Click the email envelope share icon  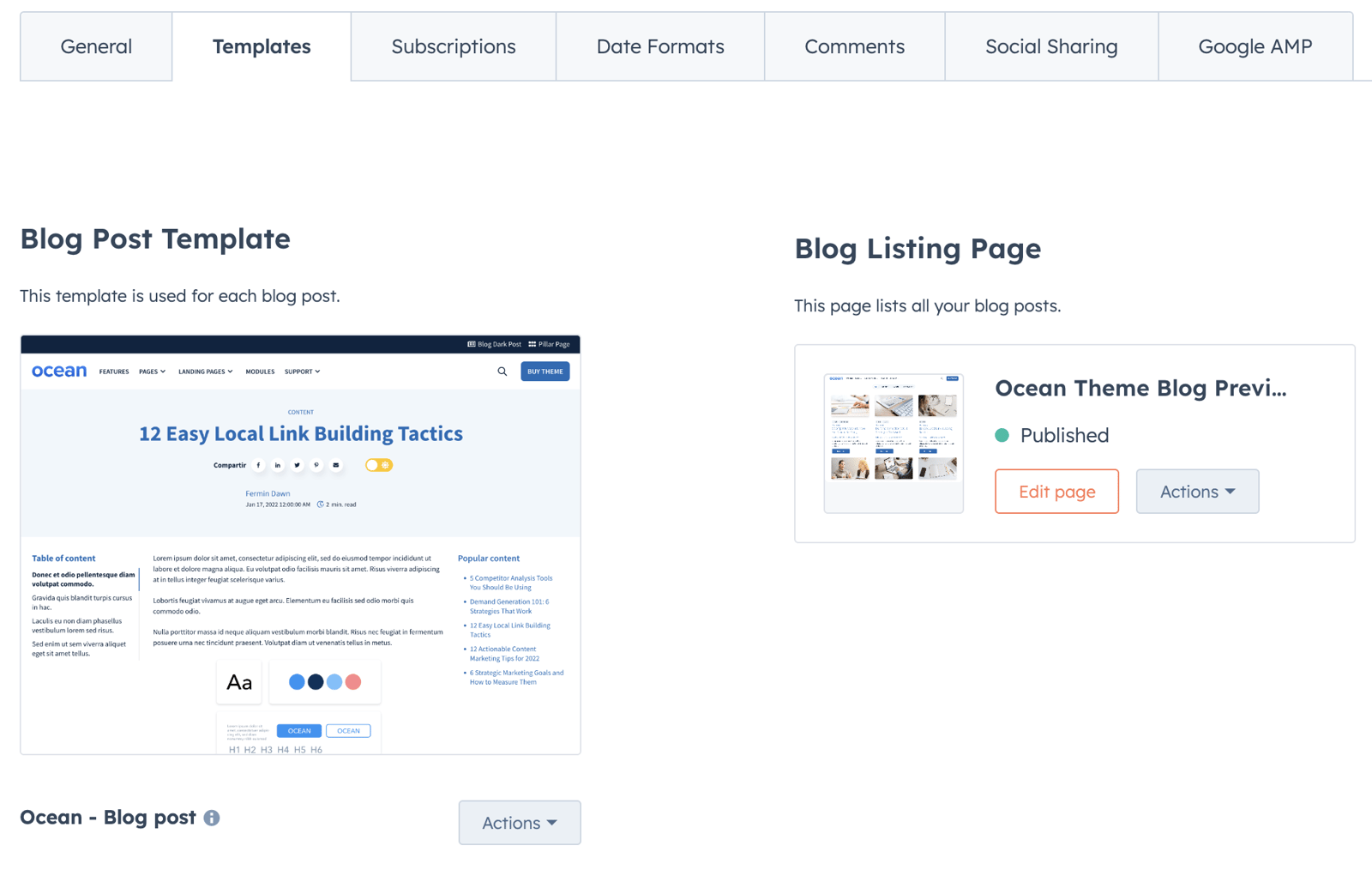point(336,465)
